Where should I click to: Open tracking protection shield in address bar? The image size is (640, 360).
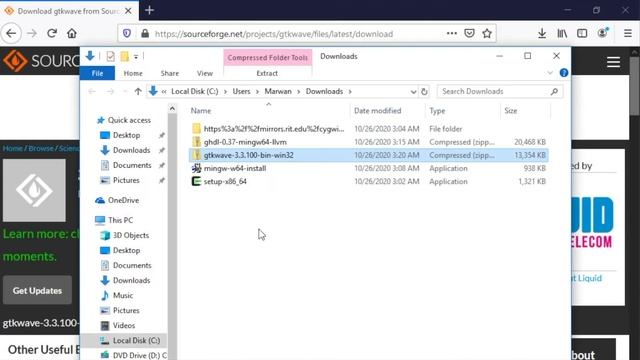point(127,33)
